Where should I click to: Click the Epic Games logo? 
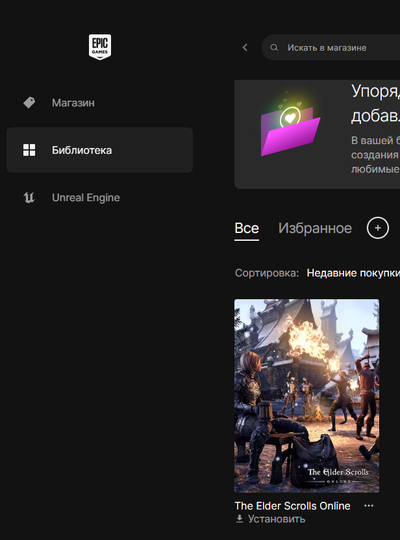pyautogui.click(x=100, y=46)
